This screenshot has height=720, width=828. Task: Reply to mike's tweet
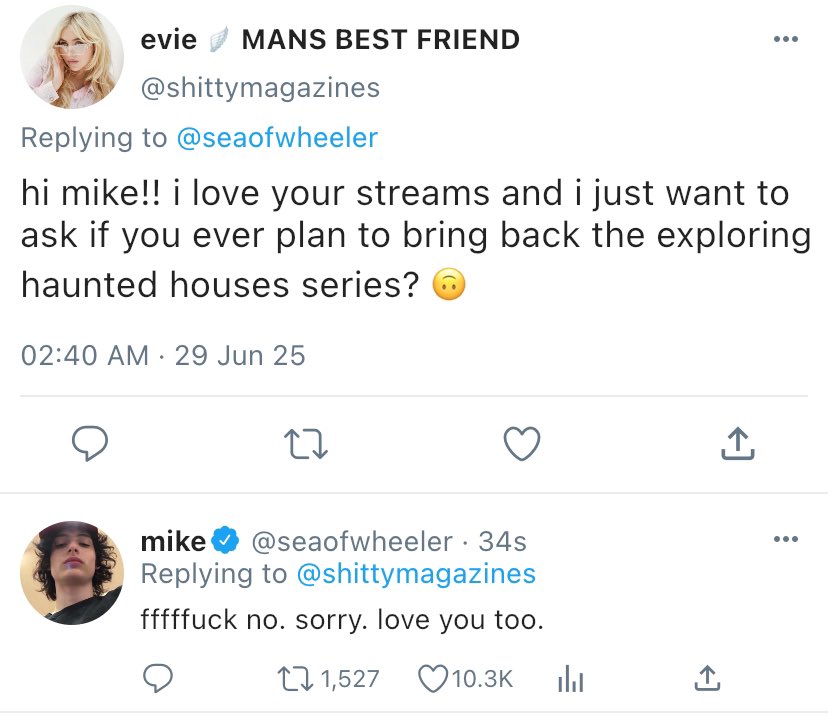(x=159, y=678)
